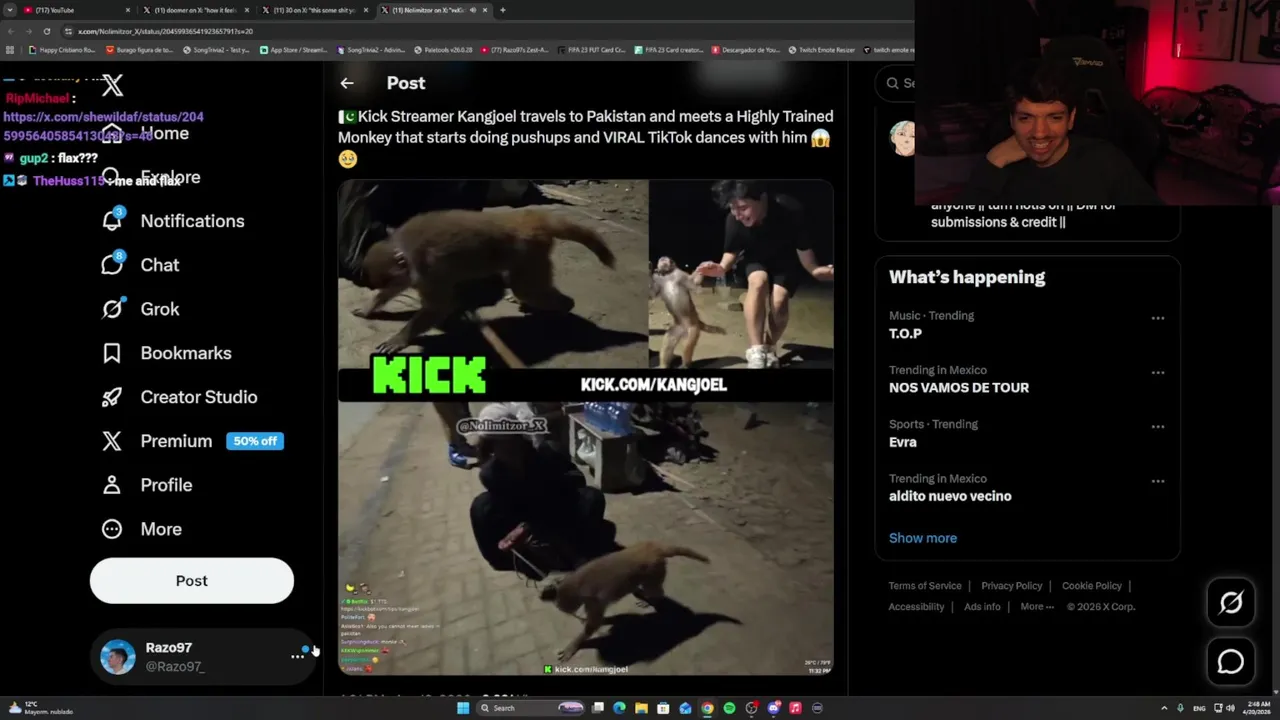1280x720 pixels.
Task: Open Creator Studio from the sidebar
Action: pyautogui.click(x=179, y=397)
